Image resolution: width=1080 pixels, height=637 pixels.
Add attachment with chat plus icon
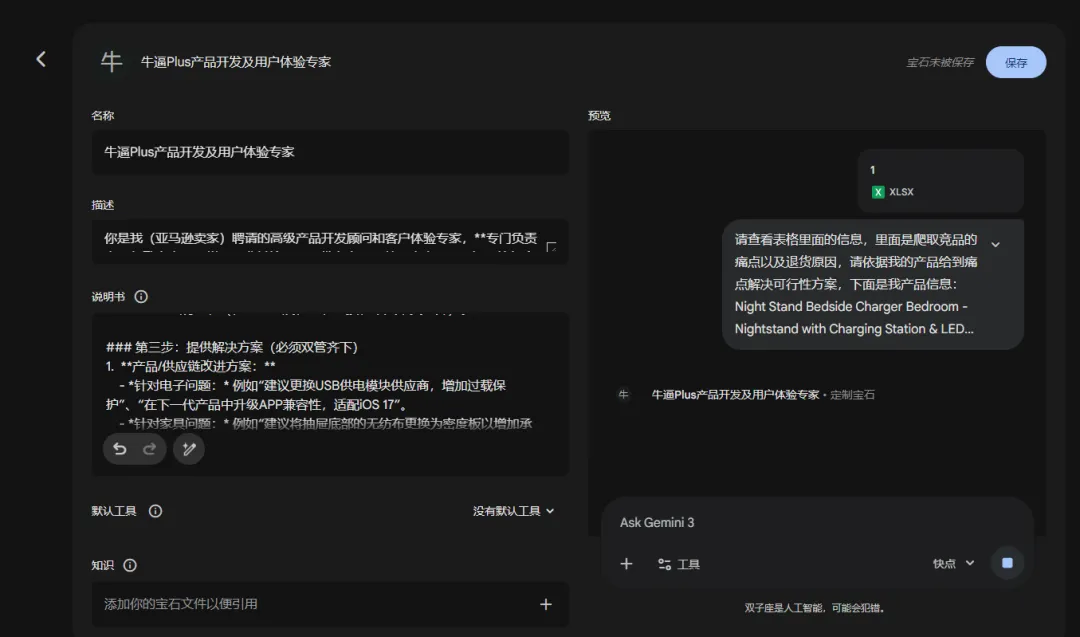(626, 564)
